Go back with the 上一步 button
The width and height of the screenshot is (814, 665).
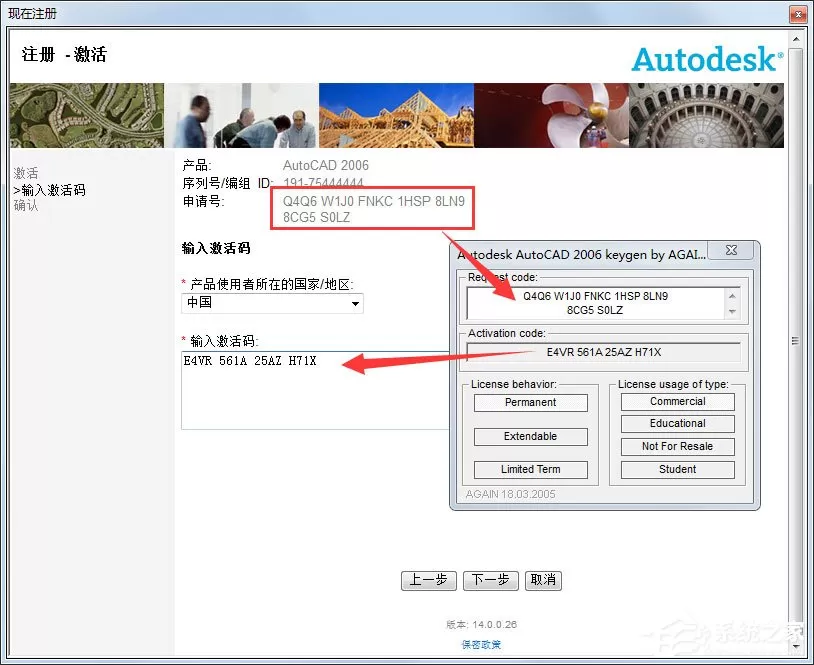point(429,580)
